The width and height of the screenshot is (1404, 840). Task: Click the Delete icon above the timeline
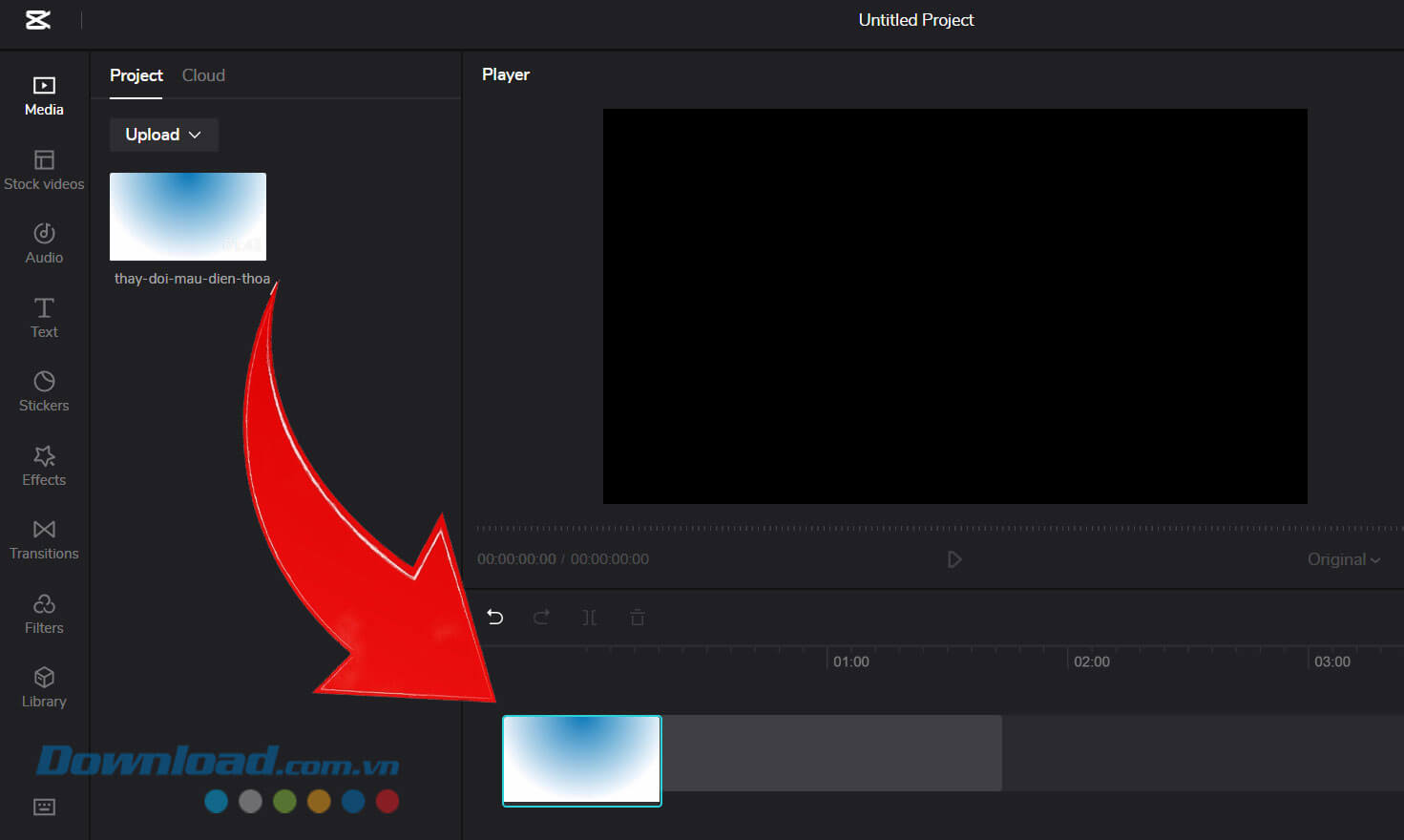(637, 618)
